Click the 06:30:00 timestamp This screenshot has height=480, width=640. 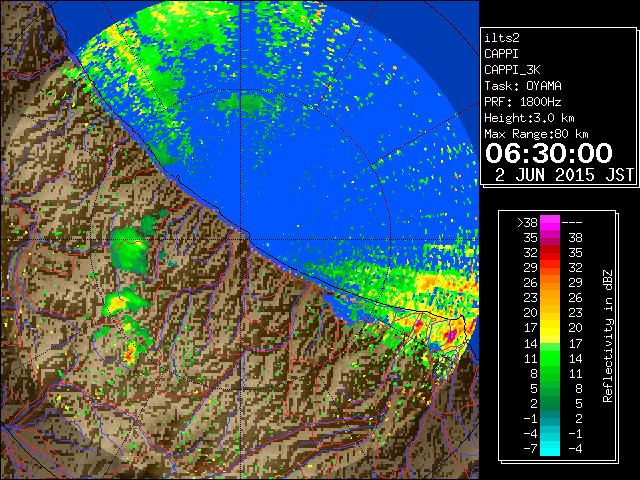tap(549, 153)
